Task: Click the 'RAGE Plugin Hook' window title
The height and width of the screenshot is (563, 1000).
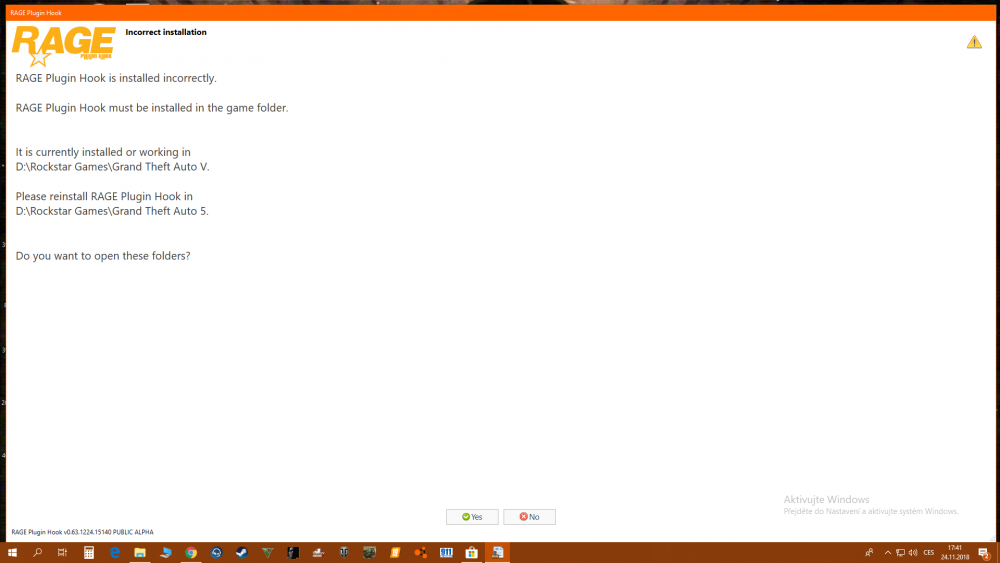Action: click(x=36, y=13)
